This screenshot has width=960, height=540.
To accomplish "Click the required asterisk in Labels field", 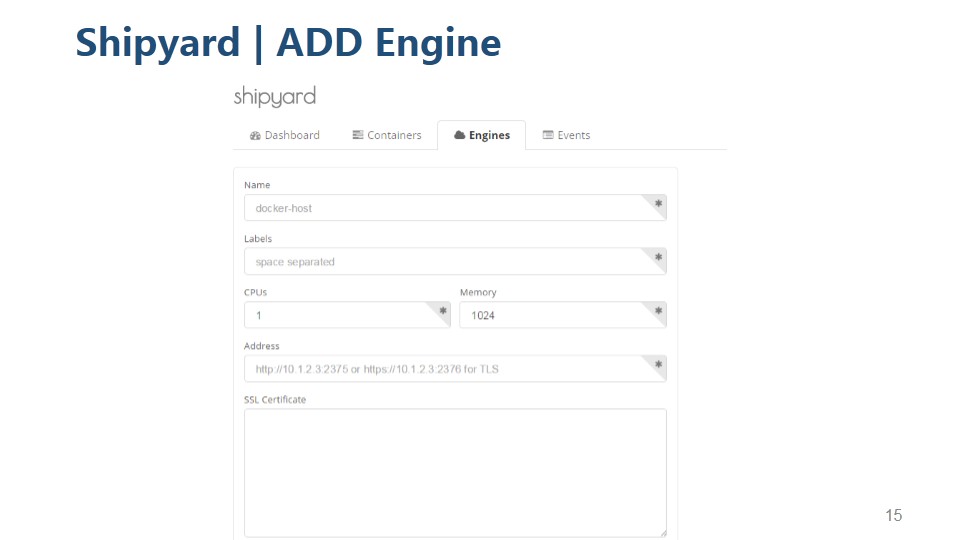I will 658,257.
